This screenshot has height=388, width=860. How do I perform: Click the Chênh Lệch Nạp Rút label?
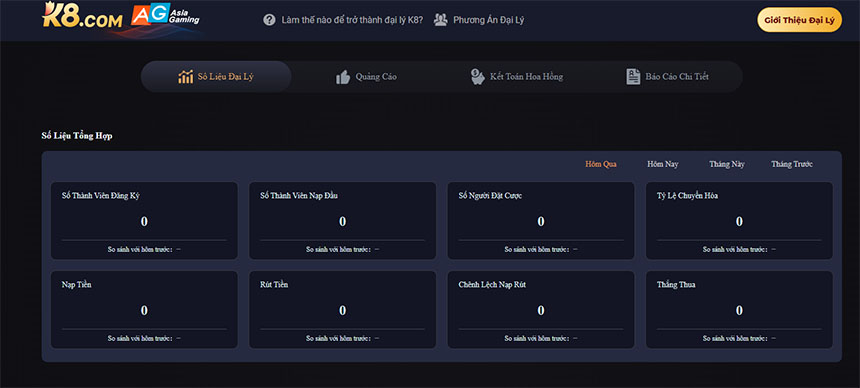(x=493, y=285)
